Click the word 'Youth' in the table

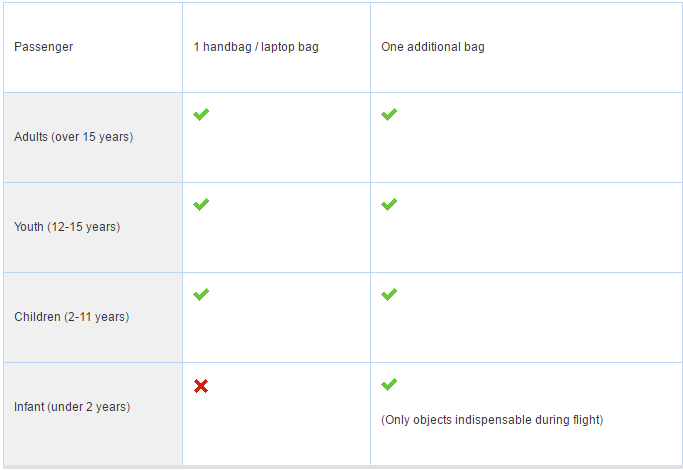[x=29, y=227]
